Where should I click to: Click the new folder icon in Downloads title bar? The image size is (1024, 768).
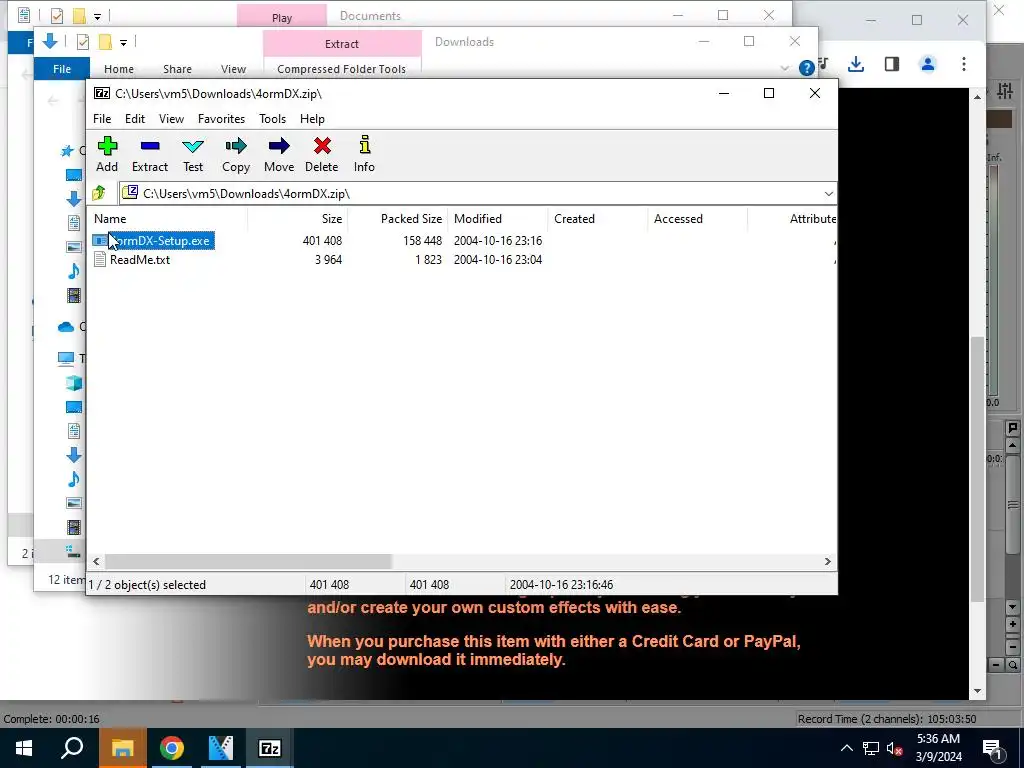pyautogui.click(x=105, y=42)
